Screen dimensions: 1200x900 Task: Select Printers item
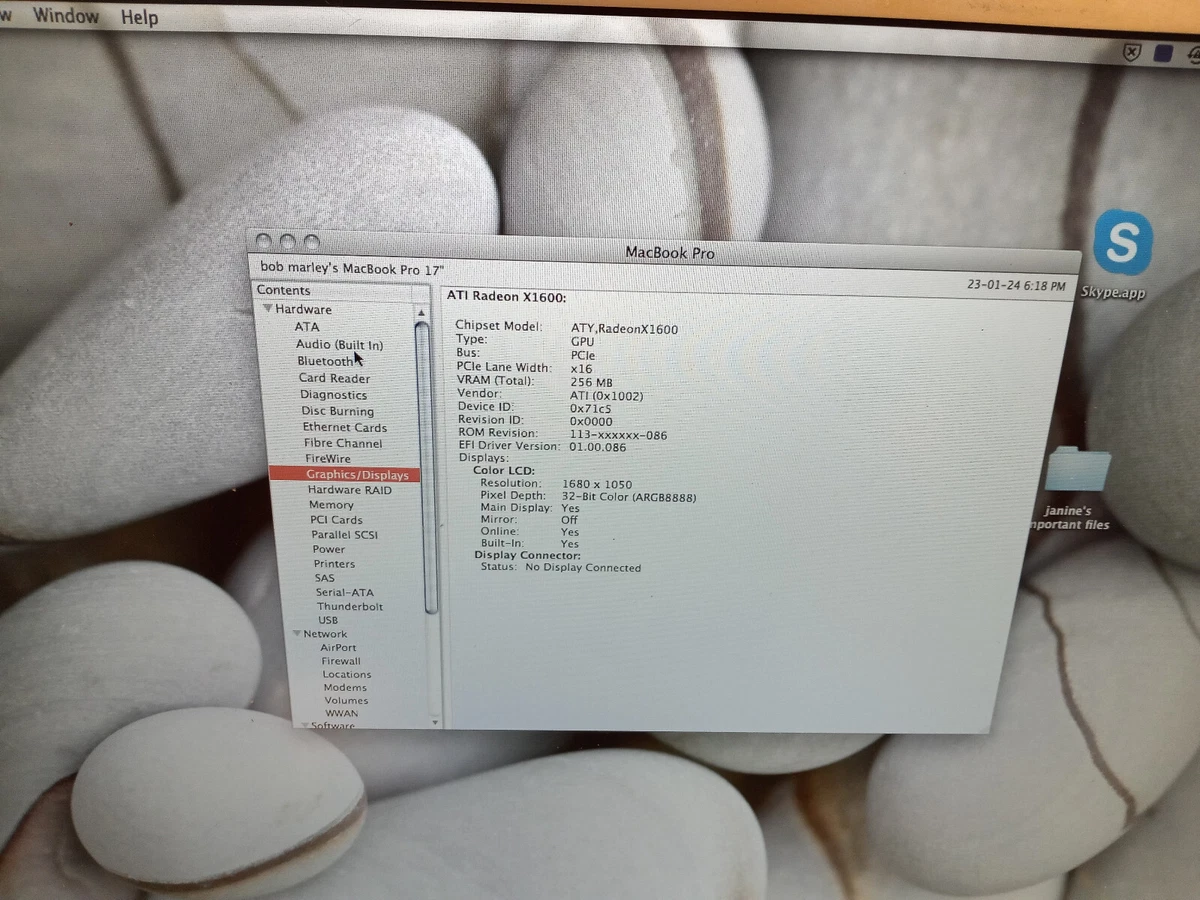pyautogui.click(x=334, y=564)
